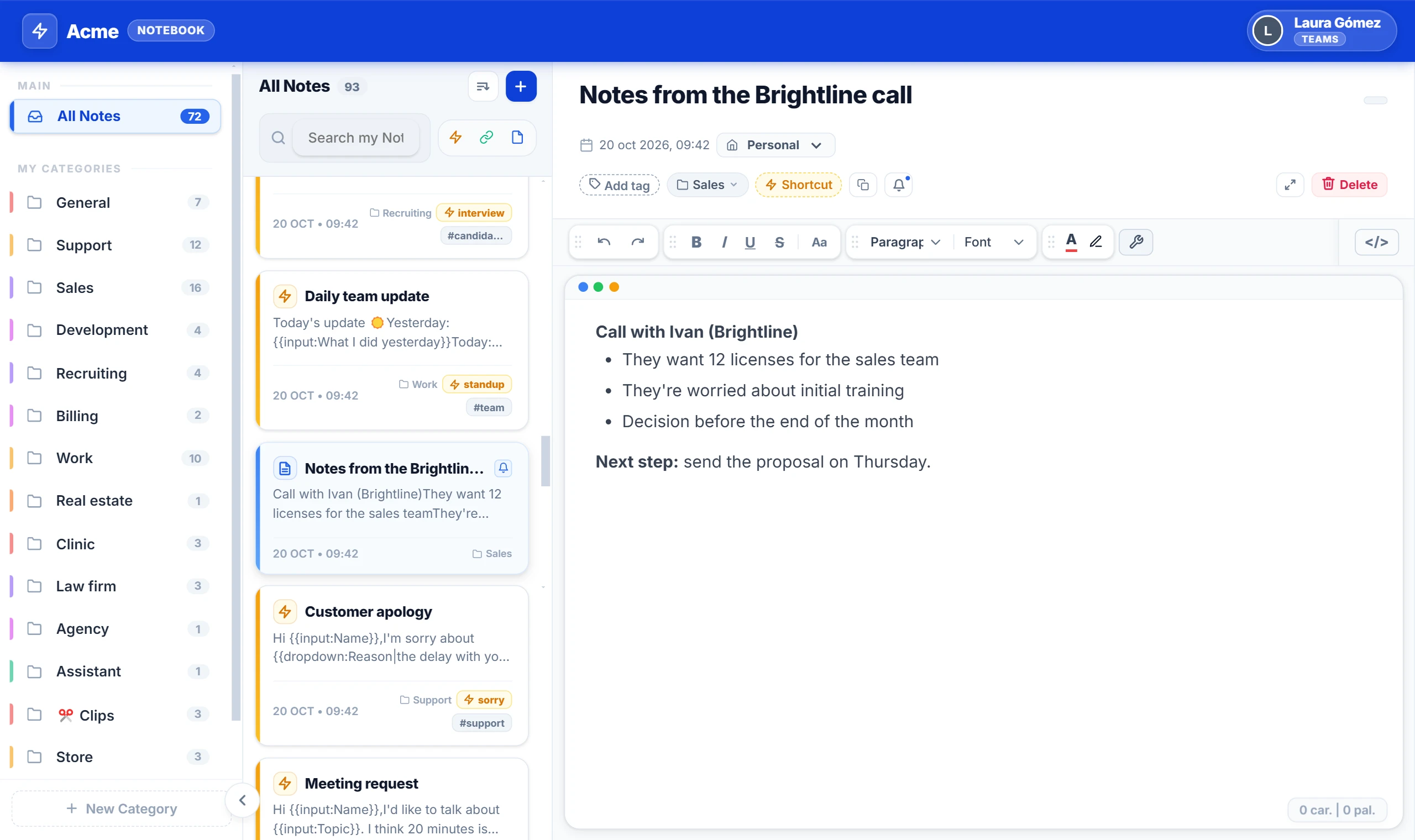Image resolution: width=1415 pixels, height=840 pixels.
Task: Toggle strikethrough formatting
Action: click(779, 242)
